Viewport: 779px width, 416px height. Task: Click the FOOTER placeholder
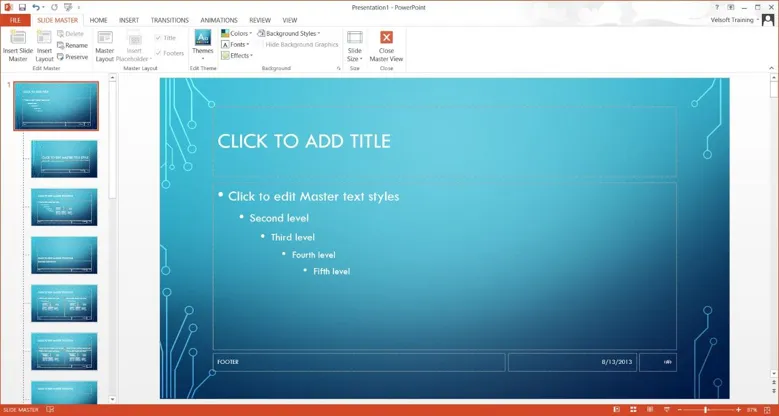pyautogui.click(x=359, y=362)
